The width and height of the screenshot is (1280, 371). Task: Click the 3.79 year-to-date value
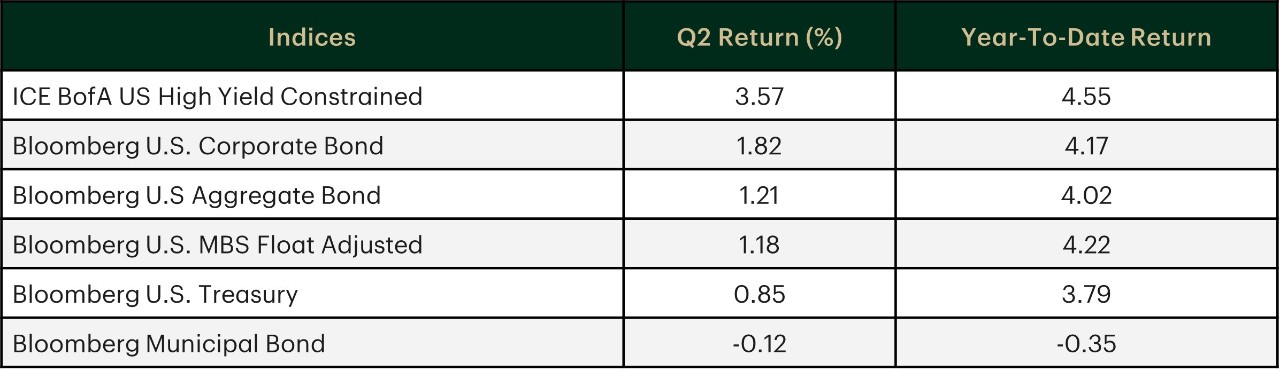(1086, 295)
